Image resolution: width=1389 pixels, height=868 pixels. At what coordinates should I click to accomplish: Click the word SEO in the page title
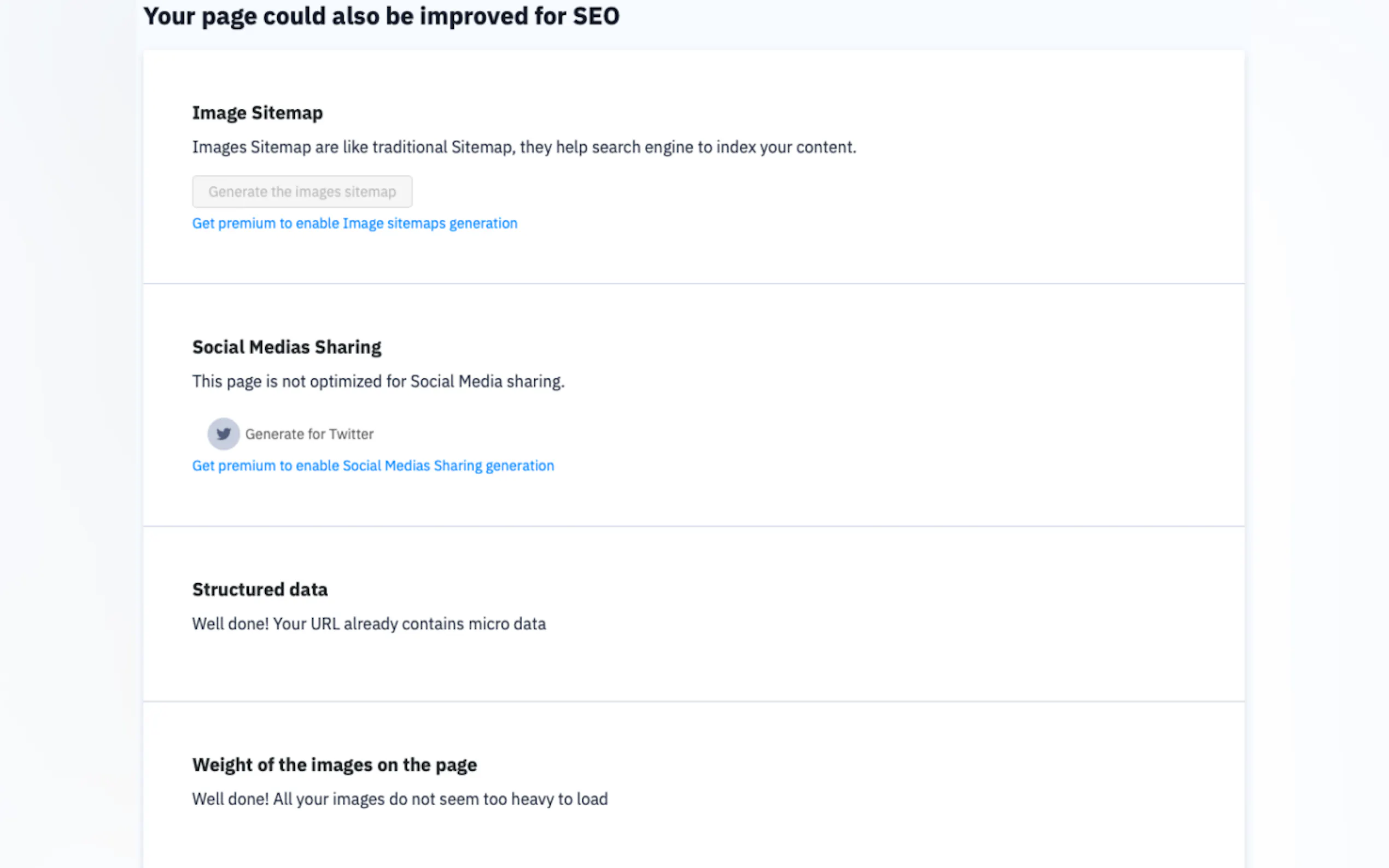[596, 16]
